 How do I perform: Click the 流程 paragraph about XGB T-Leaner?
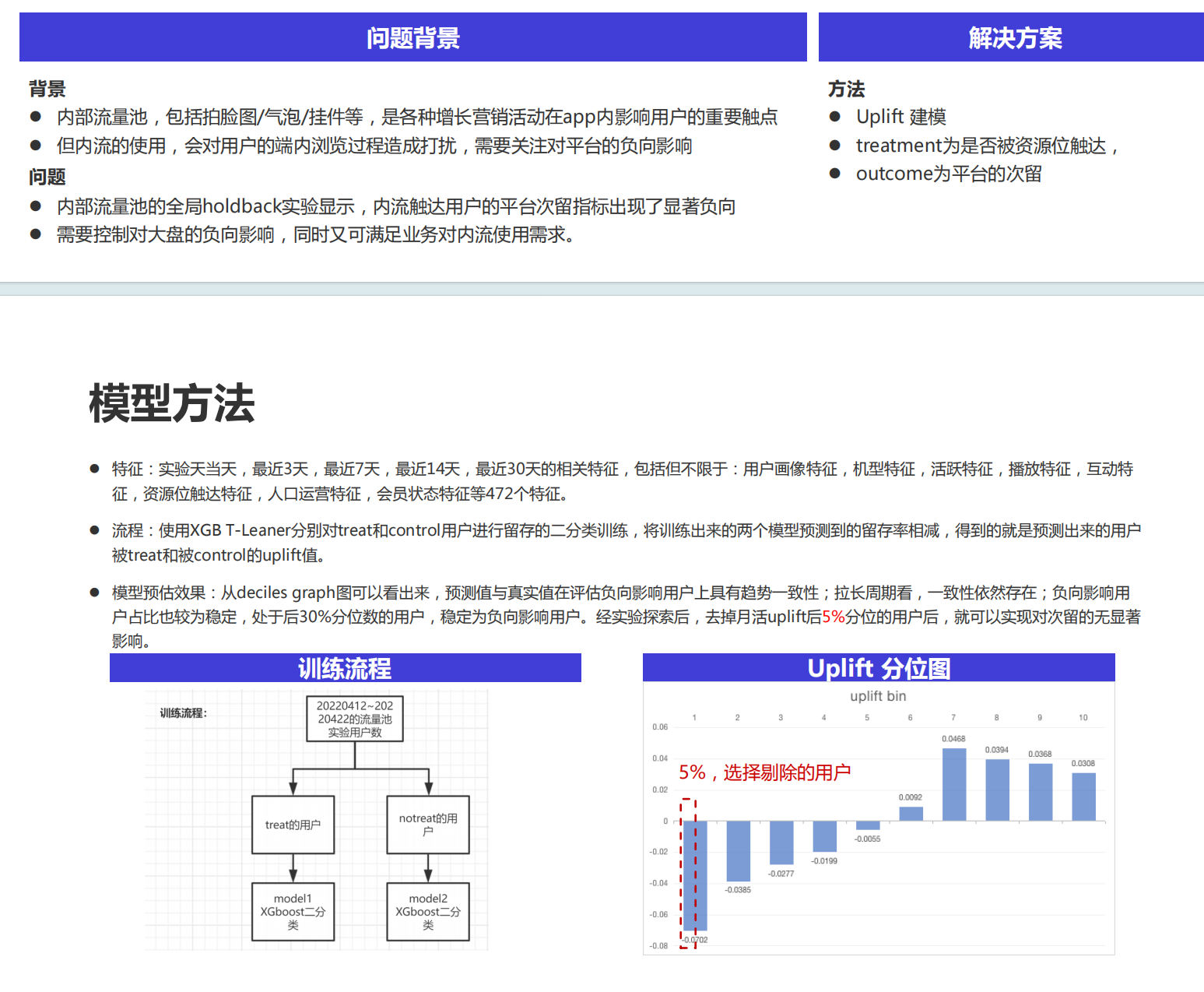point(626,543)
